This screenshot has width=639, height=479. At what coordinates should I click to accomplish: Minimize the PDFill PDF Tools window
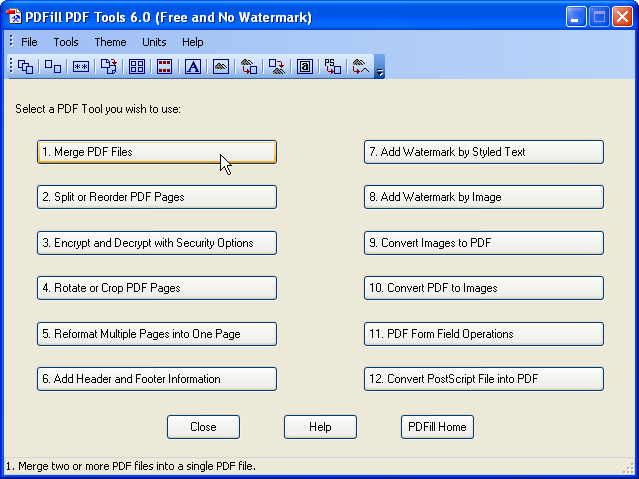tap(576, 17)
